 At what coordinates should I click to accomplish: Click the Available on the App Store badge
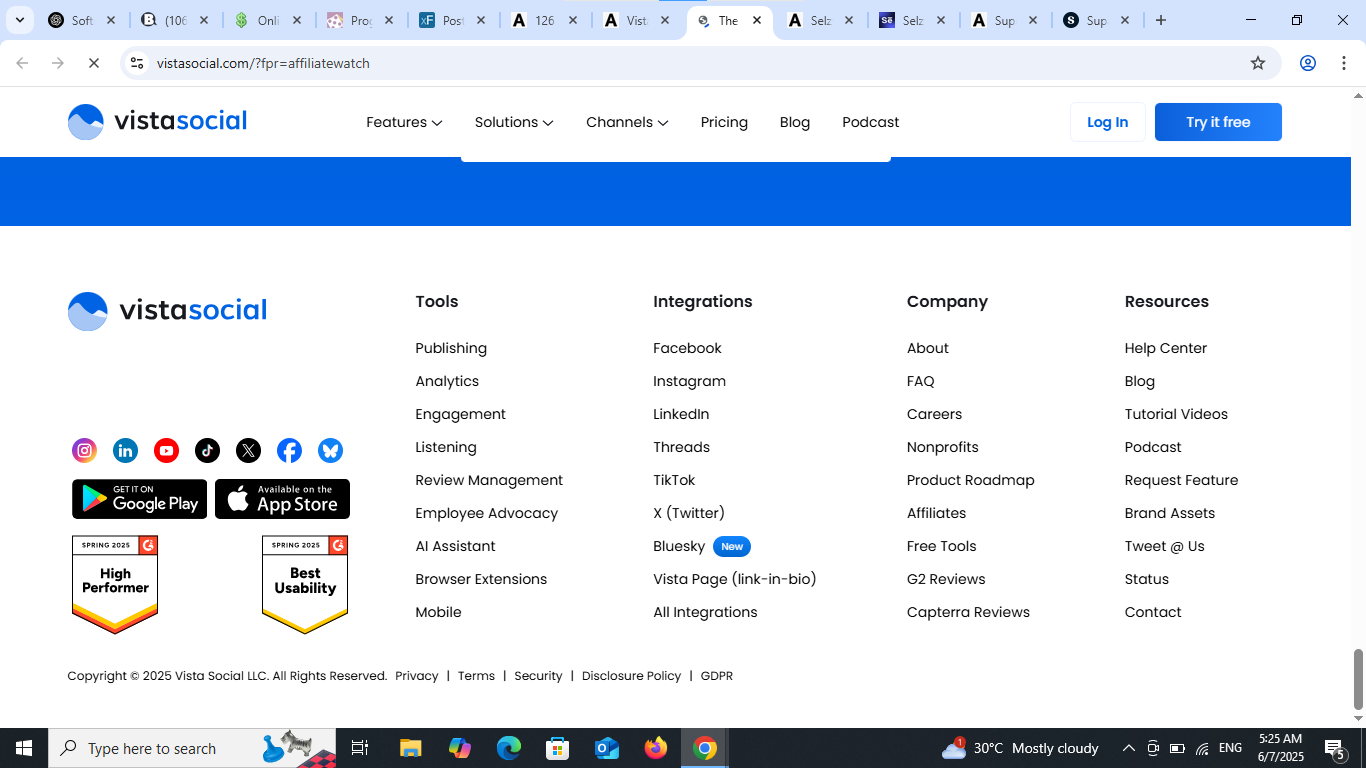click(283, 499)
